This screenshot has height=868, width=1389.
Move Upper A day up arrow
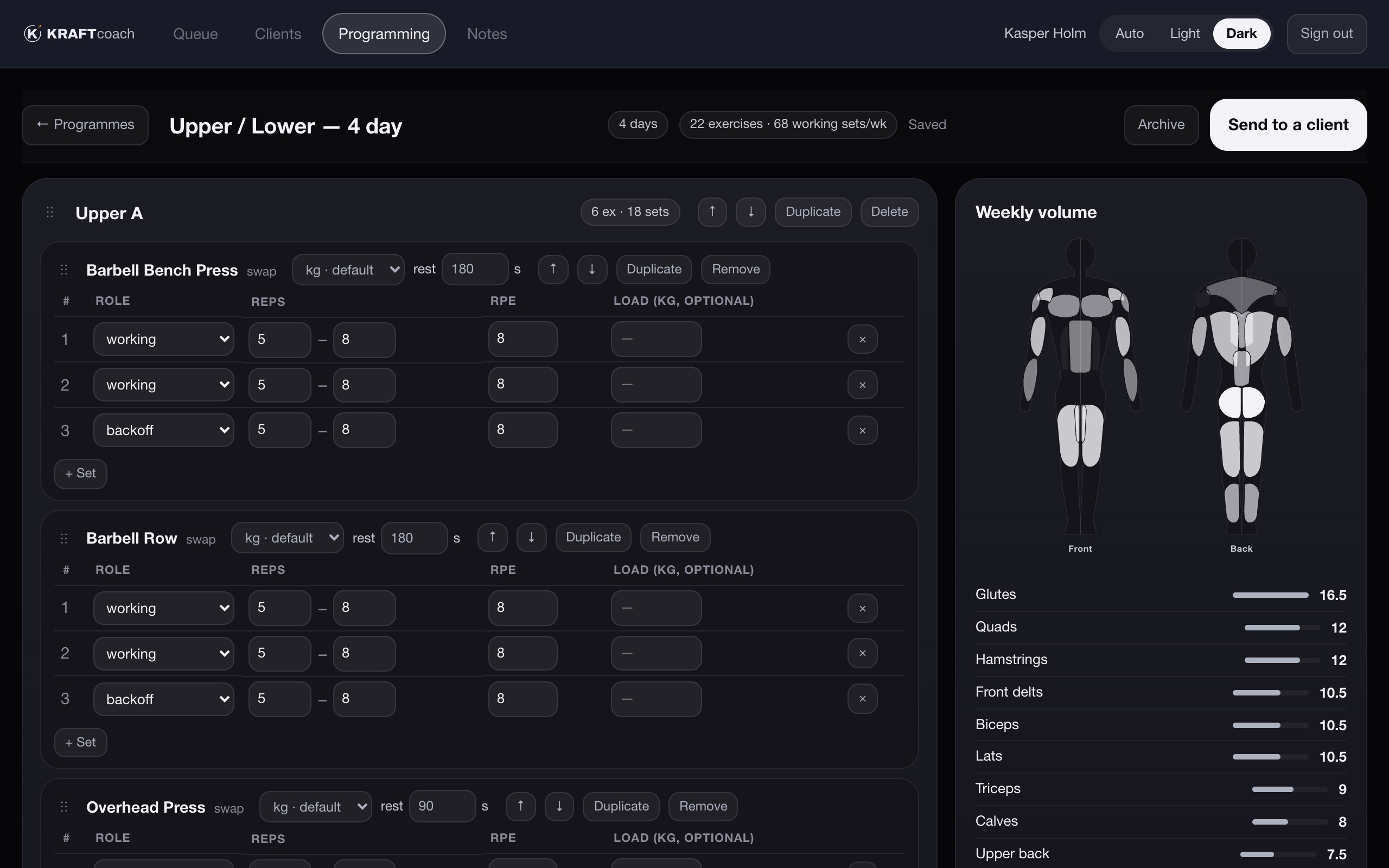tap(712, 212)
